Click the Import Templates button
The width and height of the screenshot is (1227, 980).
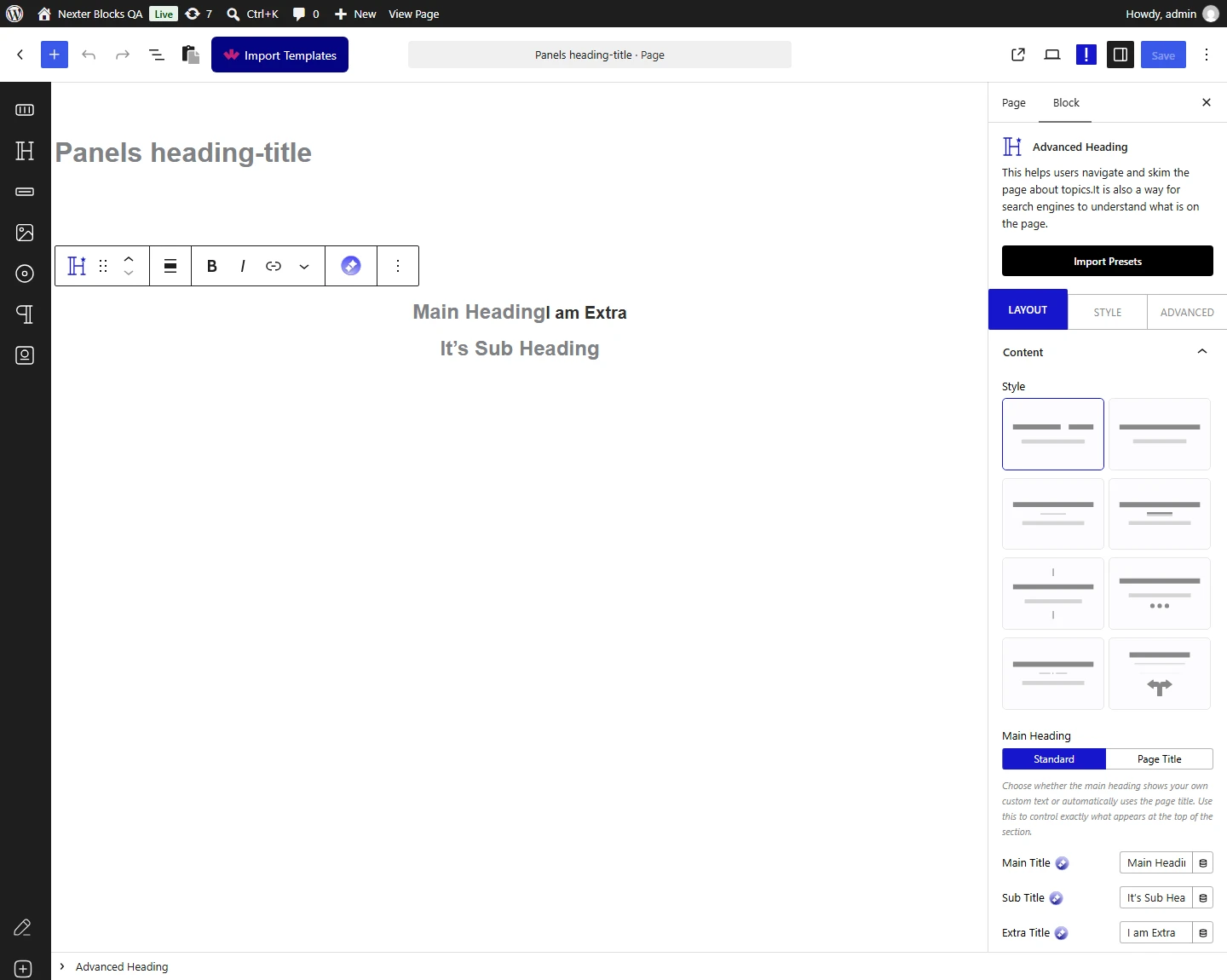(x=279, y=55)
